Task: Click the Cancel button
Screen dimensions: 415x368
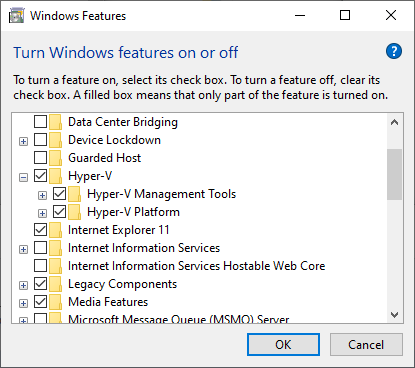Action: tap(366, 345)
